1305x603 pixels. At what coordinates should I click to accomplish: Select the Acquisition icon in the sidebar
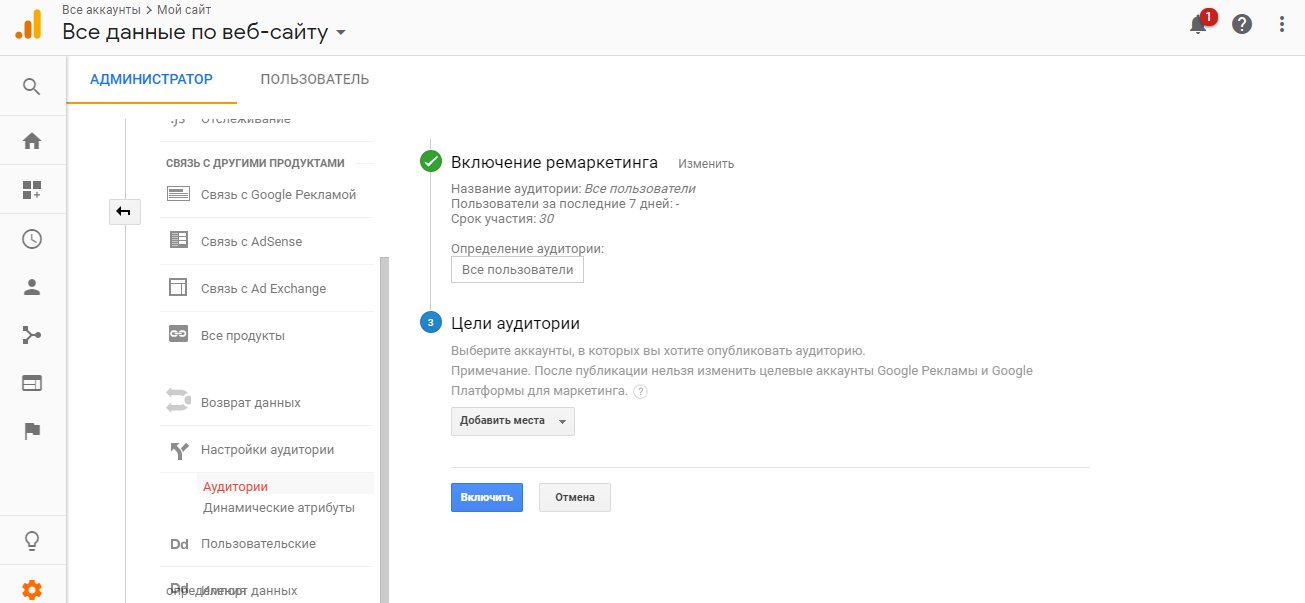tap(31, 335)
